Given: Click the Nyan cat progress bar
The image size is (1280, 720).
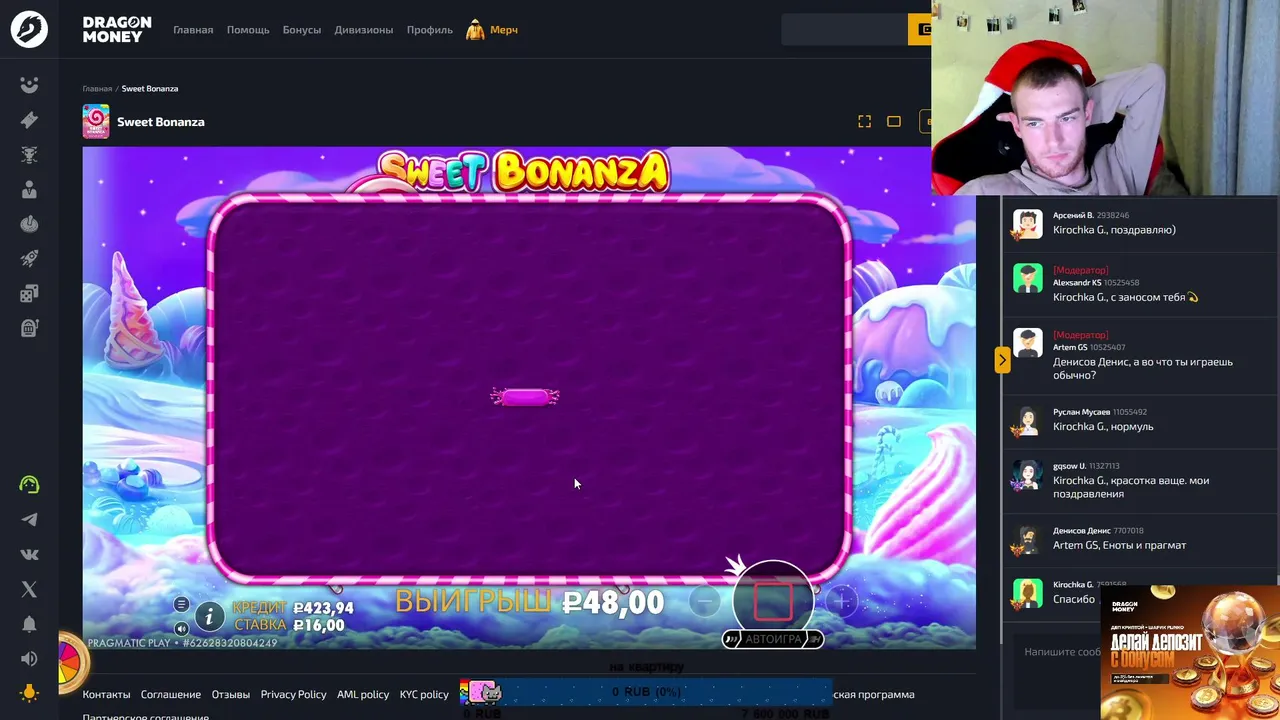Looking at the screenshot, I should [646, 692].
